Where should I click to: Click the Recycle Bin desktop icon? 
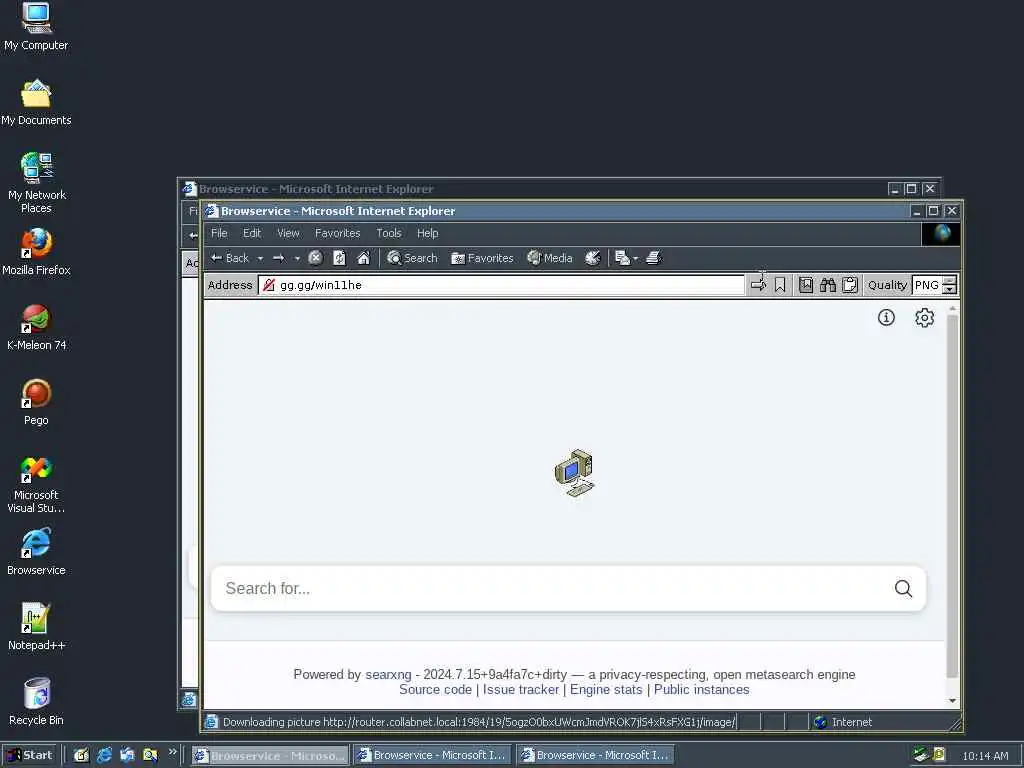click(36, 702)
